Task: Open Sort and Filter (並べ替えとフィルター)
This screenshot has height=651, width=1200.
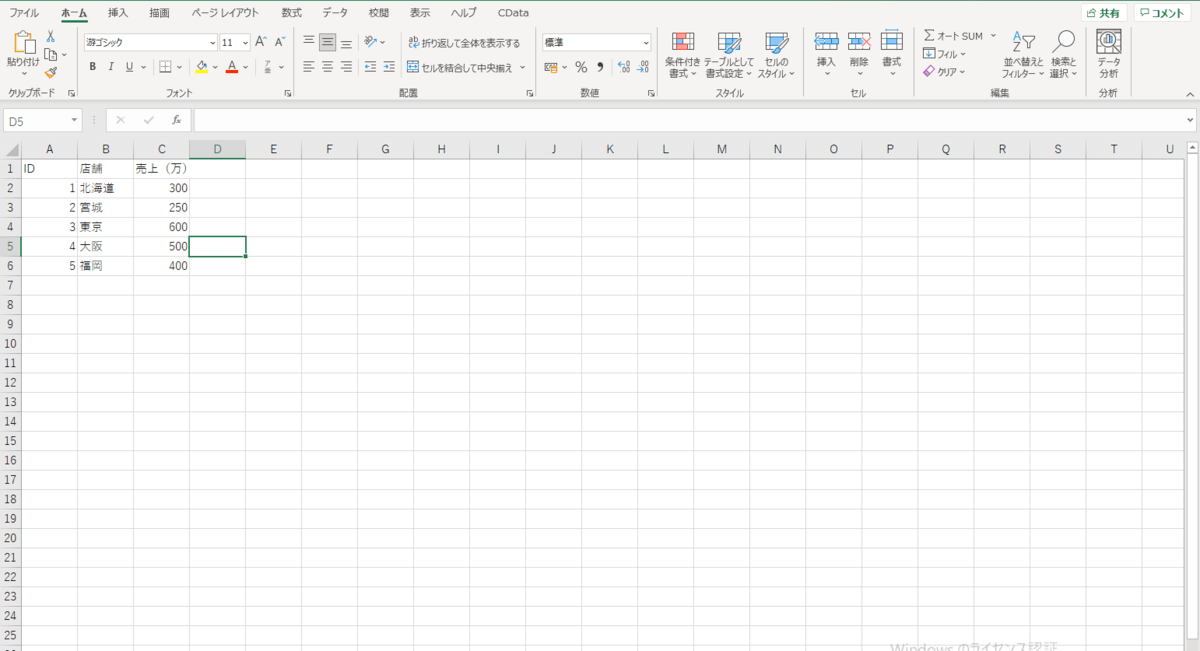Action: click(x=1023, y=55)
